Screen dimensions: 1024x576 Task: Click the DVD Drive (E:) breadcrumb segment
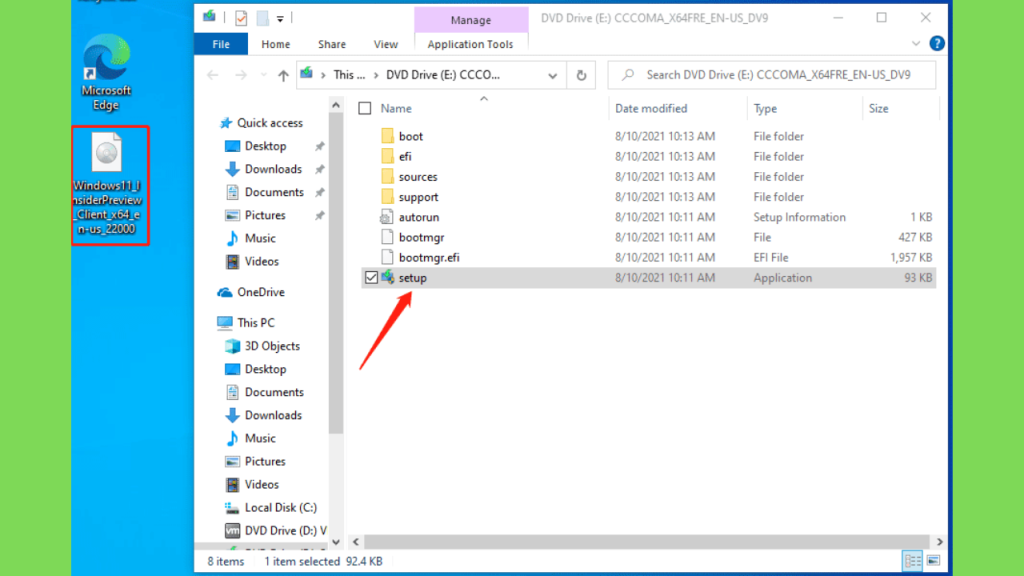click(x=443, y=75)
